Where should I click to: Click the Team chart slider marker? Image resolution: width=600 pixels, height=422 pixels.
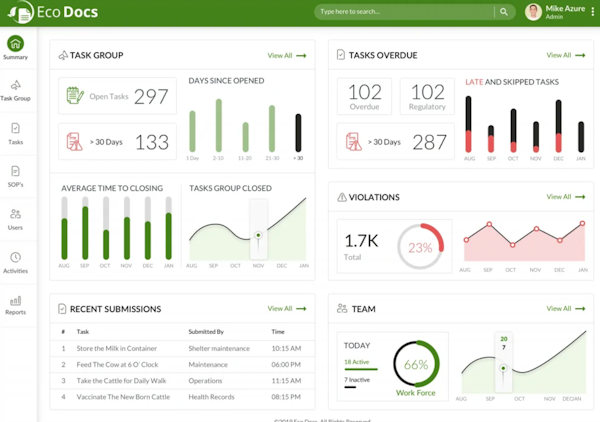click(x=503, y=368)
